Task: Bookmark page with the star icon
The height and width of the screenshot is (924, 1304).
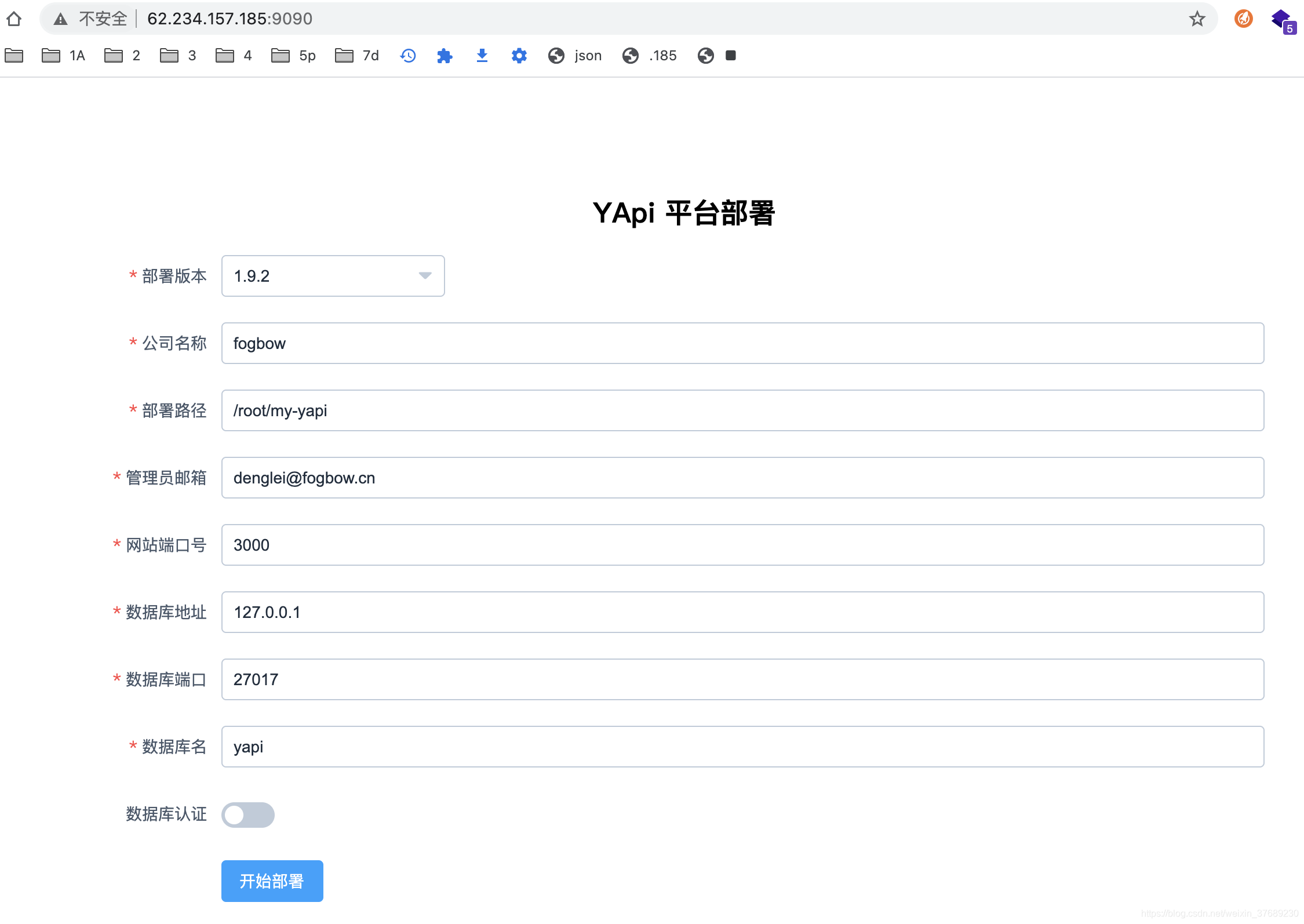Action: coord(1197,19)
